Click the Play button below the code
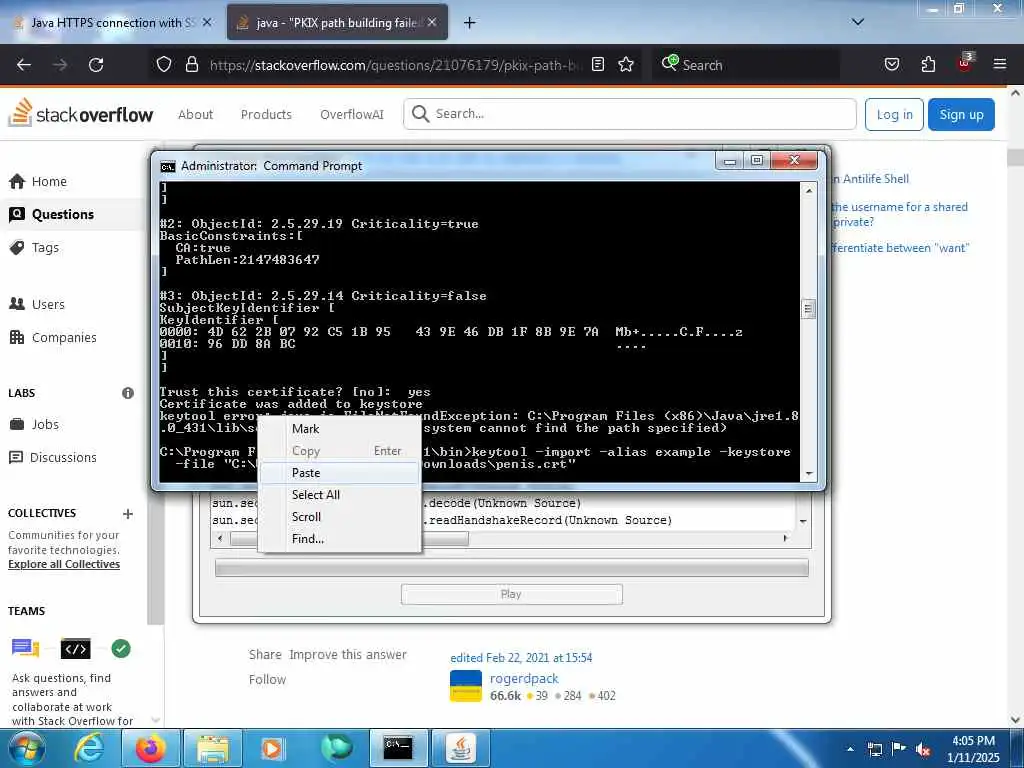The width and height of the screenshot is (1024, 768). 511,594
